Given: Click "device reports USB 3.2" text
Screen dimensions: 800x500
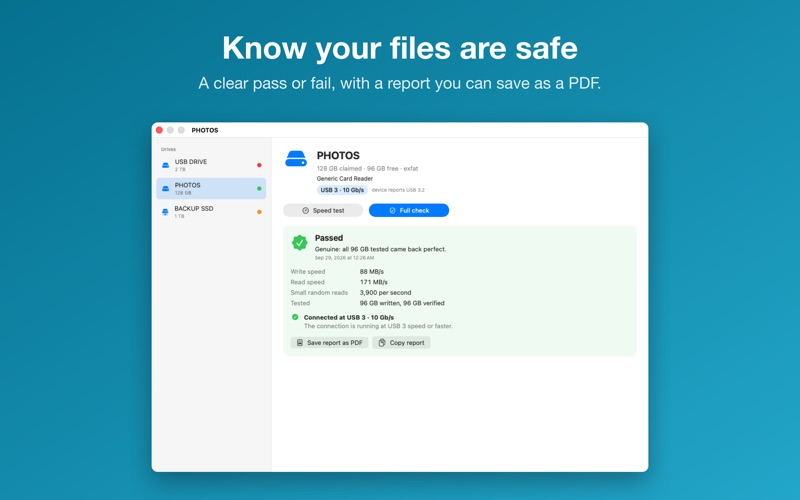Looking at the screenshot, I should (398, 190).
